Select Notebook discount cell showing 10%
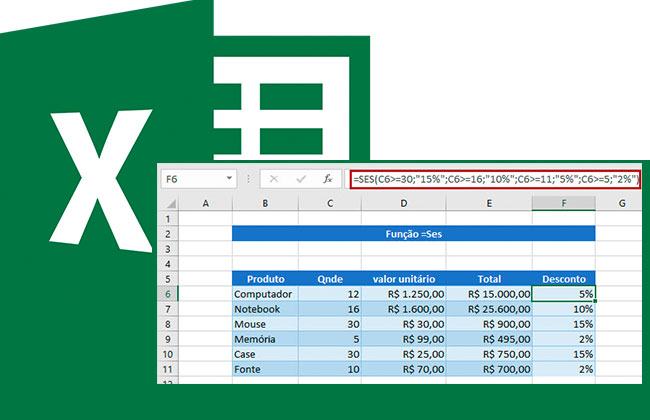Viewport: 650px width, 420px height. (x=564, y=309)
